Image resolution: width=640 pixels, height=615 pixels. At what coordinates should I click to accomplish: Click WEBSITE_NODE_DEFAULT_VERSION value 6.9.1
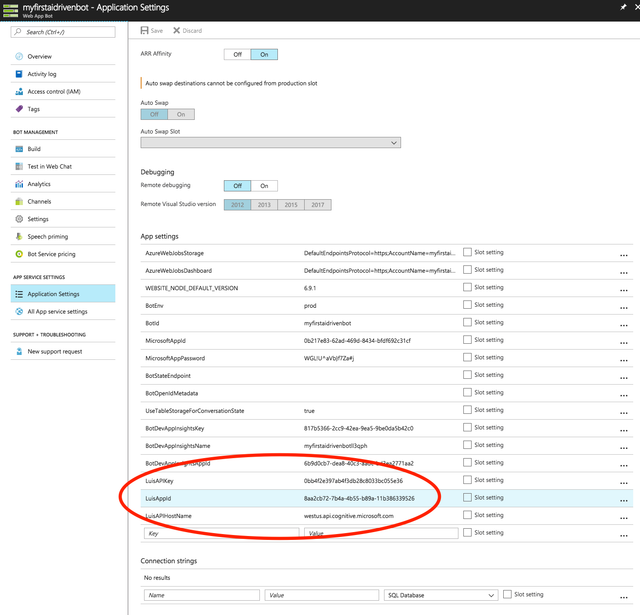tap(310, 288)
